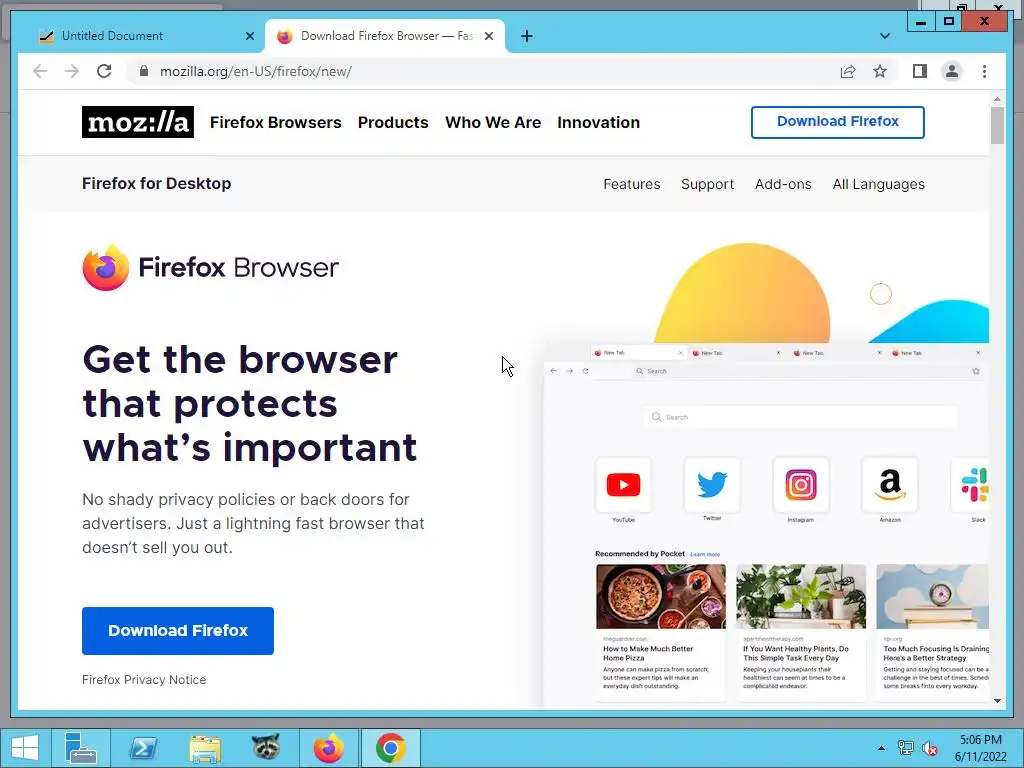The height and width of the screenshot is (768, 1024).
Task: Open File Explorer from taskbar
Action: tap(205, 748)
